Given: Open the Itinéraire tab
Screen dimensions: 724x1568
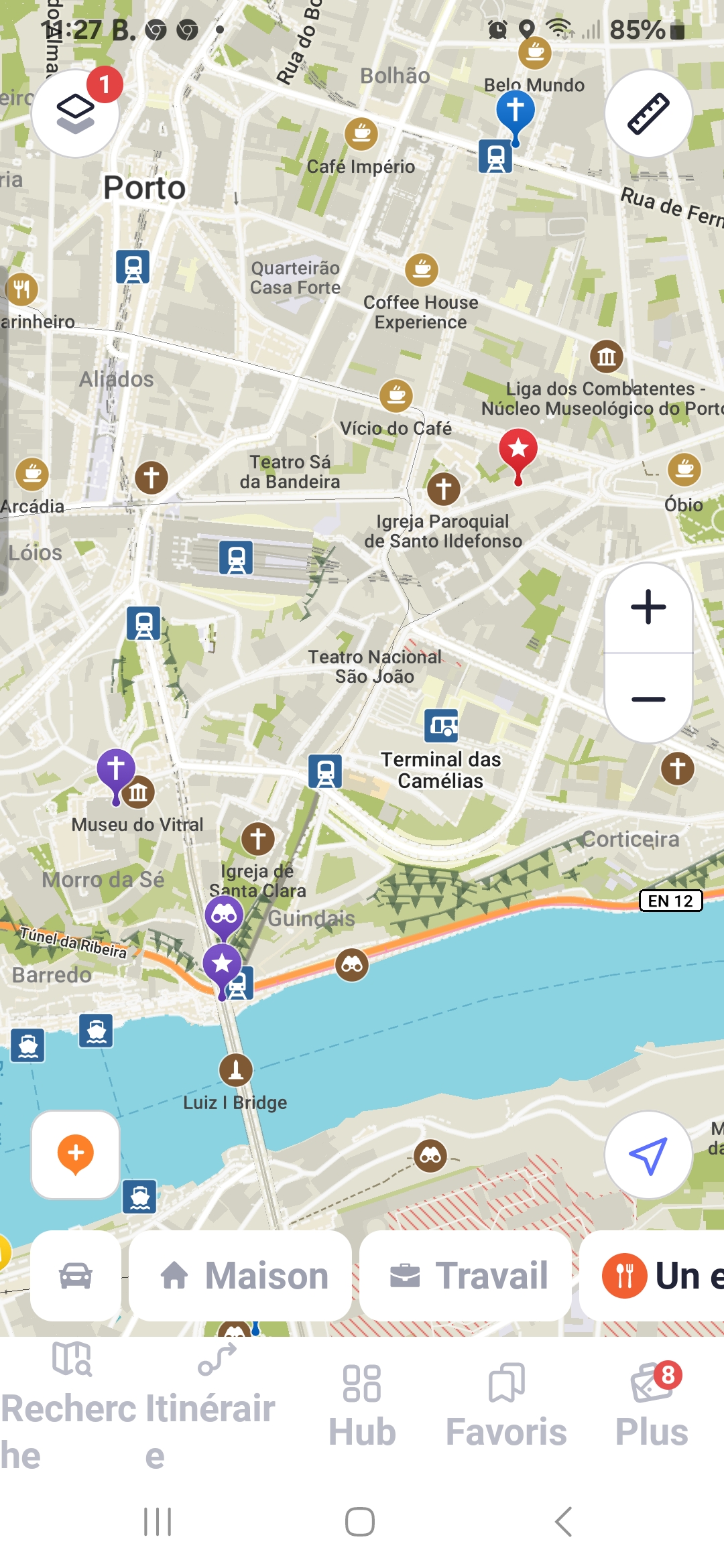Looking at the screenshot, I should 217,1407.
